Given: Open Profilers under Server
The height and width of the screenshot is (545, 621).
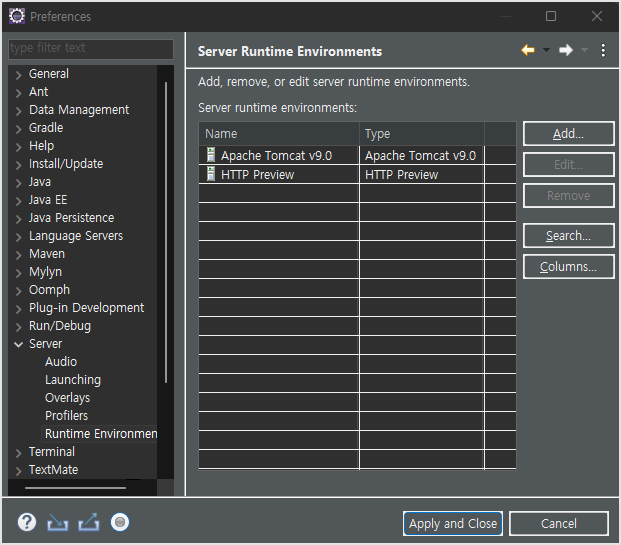Looking at the screenshot, I should point(67,415).
